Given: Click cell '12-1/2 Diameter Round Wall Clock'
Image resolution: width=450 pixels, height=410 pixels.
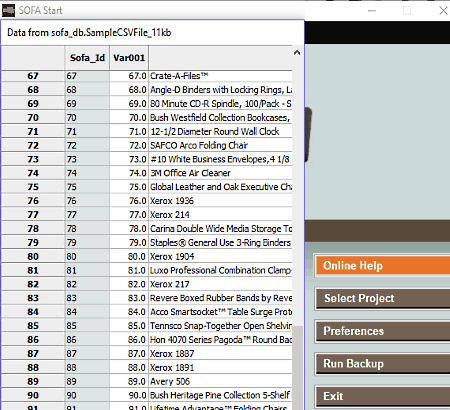Looking at the screenshot, I should coord(220,132).
